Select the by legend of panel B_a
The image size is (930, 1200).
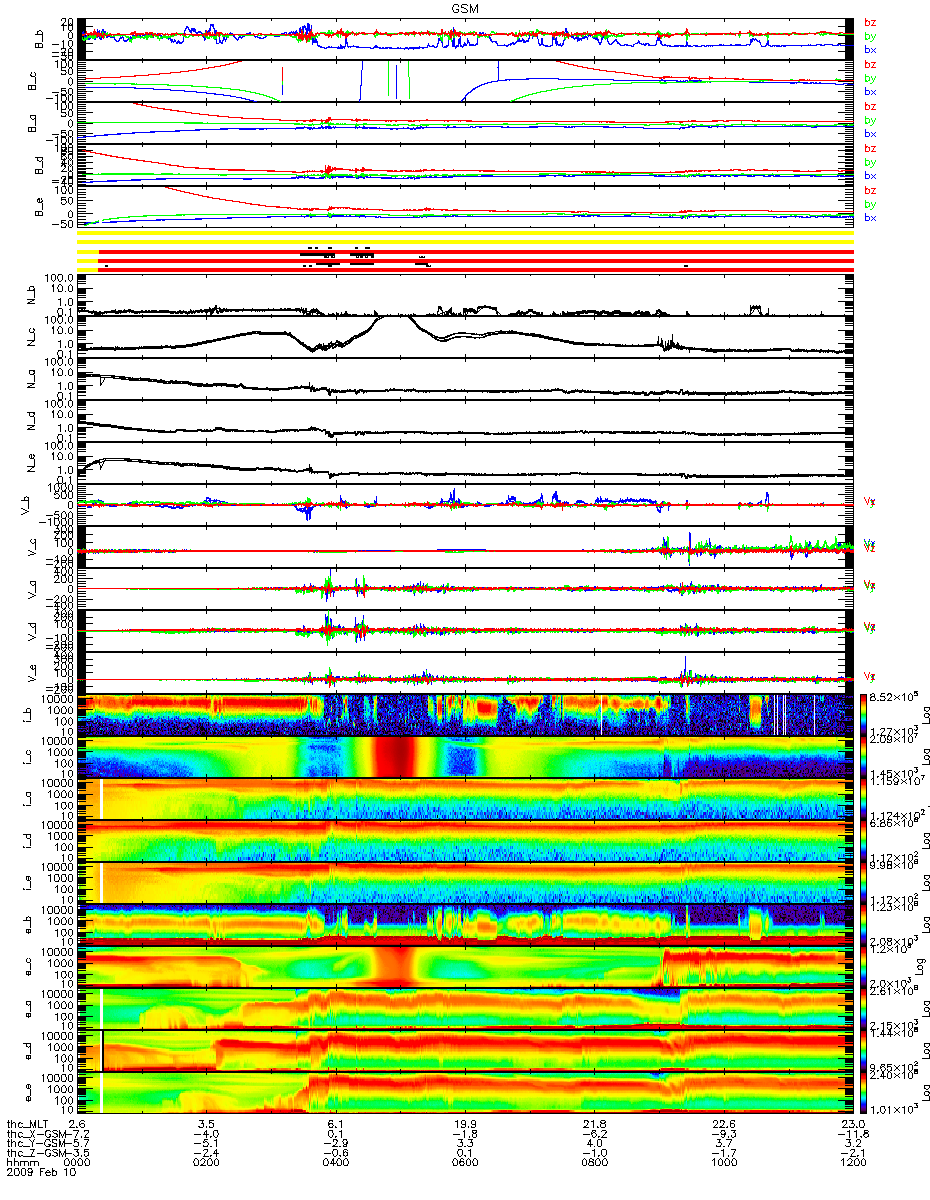870,120
